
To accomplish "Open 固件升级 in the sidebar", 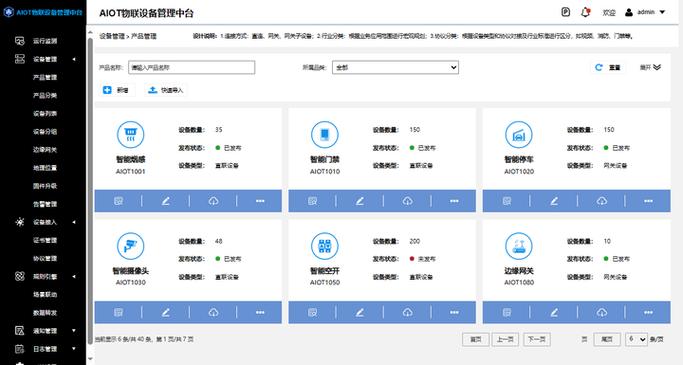I will pyautogui.click(x=45, y=186).
